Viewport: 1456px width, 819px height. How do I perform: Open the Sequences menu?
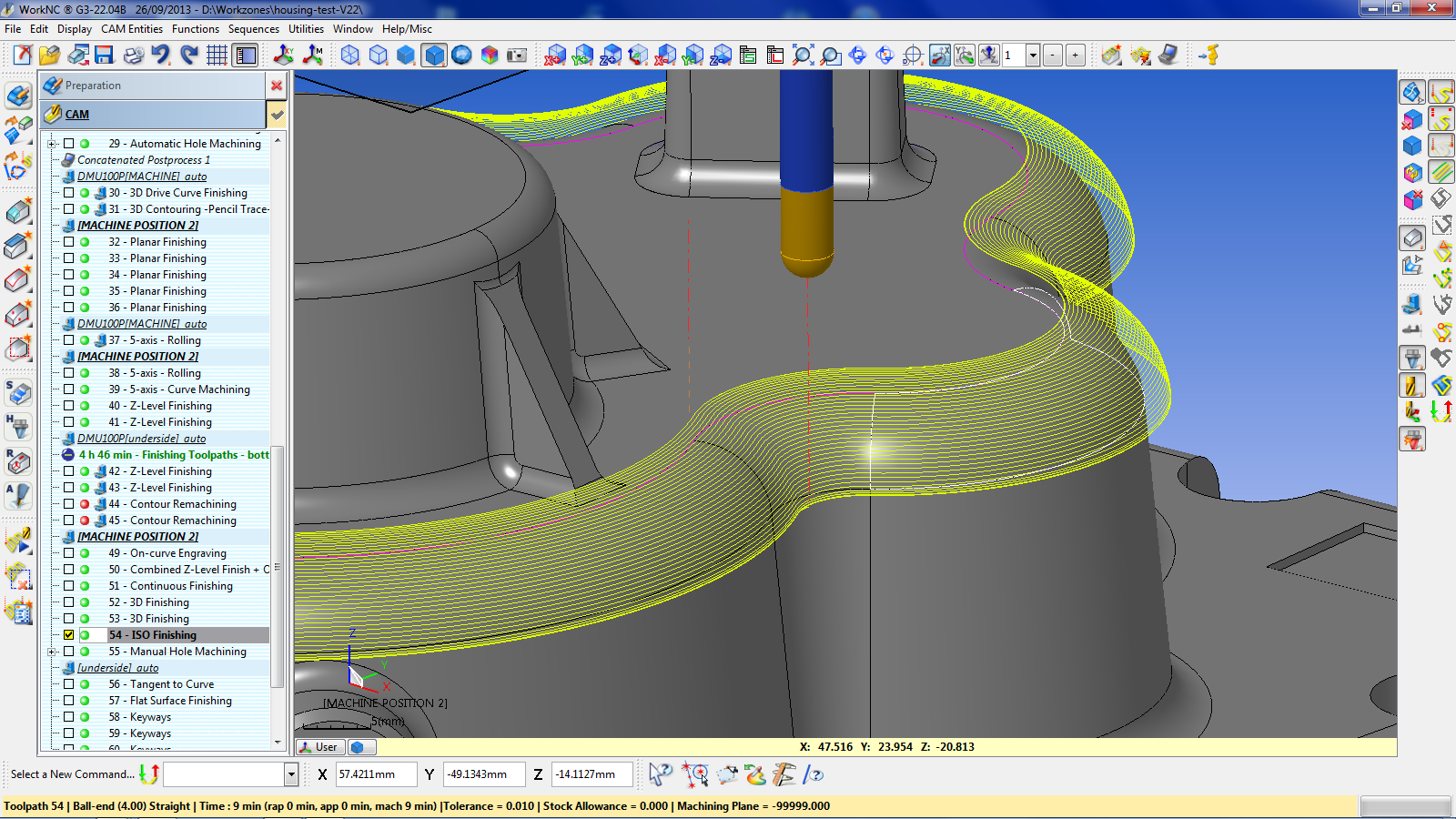(x=253, y=29)
